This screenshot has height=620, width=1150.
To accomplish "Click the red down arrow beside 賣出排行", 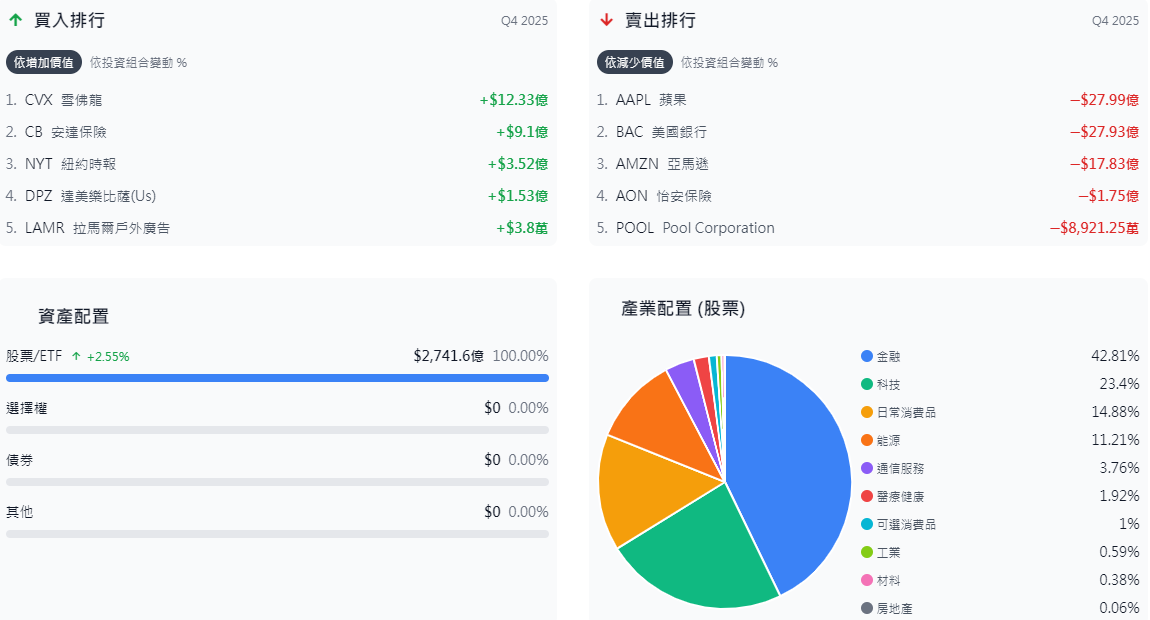I will [608, 19].
